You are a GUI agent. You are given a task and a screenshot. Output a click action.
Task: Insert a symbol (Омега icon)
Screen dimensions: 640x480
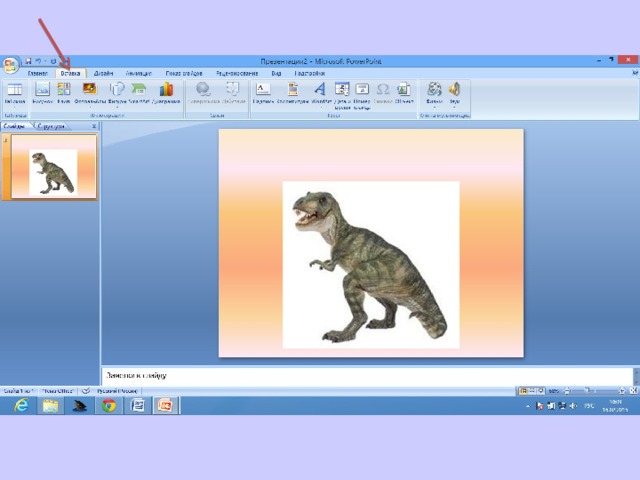(382, 93)
